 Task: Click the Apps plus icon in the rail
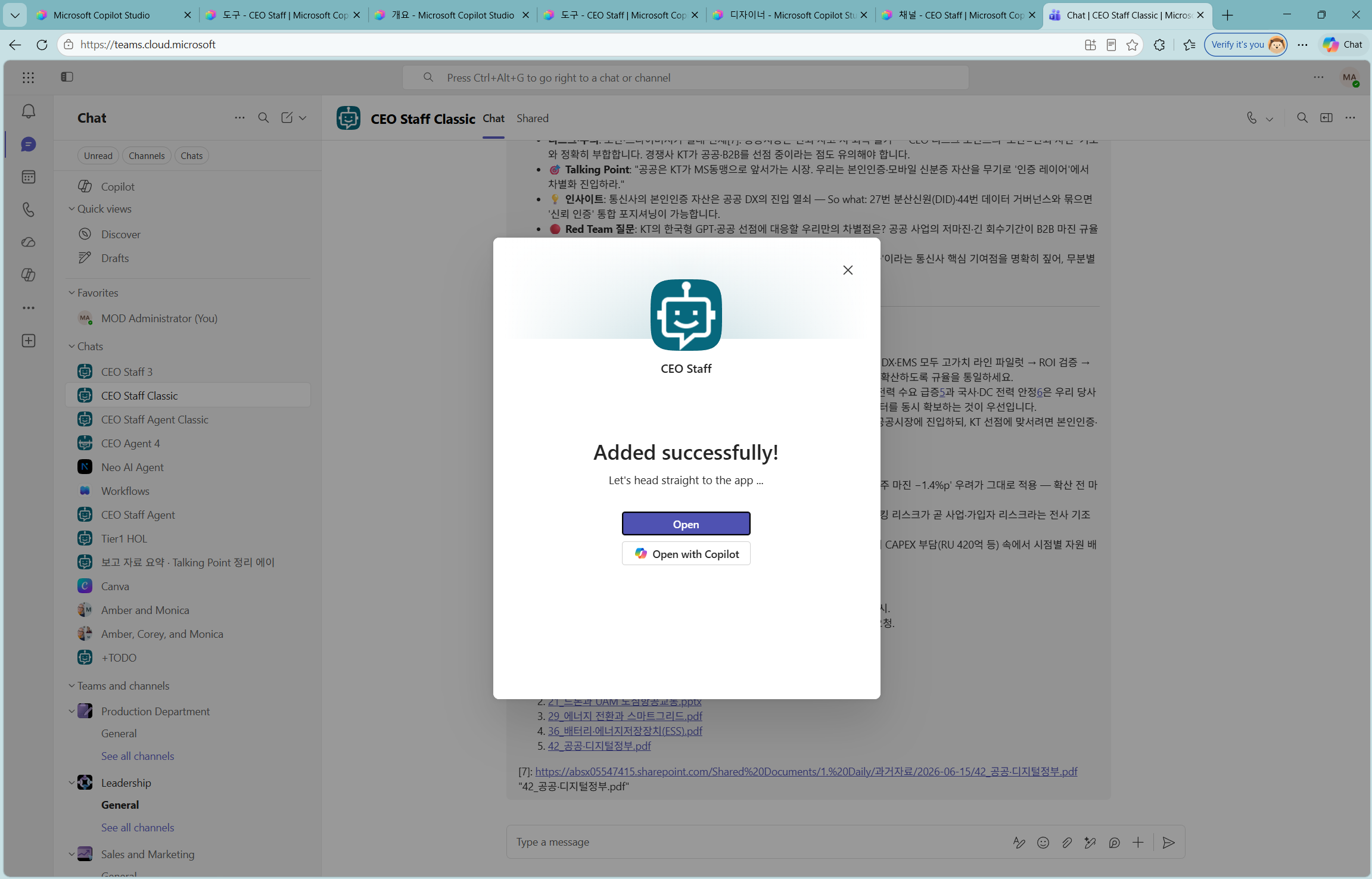[29, 341]
